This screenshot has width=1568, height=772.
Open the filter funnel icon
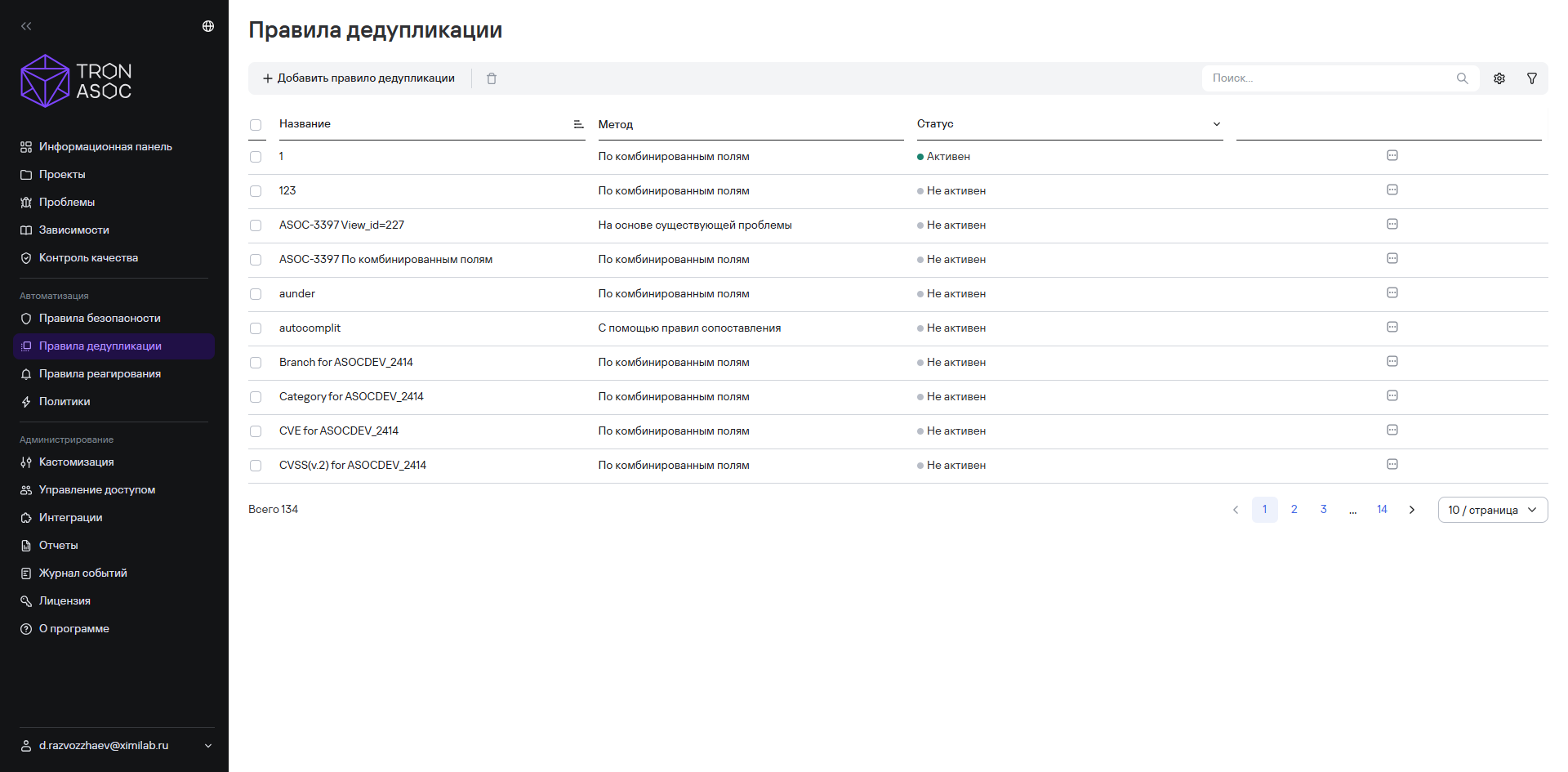(x=1532, y=78)
